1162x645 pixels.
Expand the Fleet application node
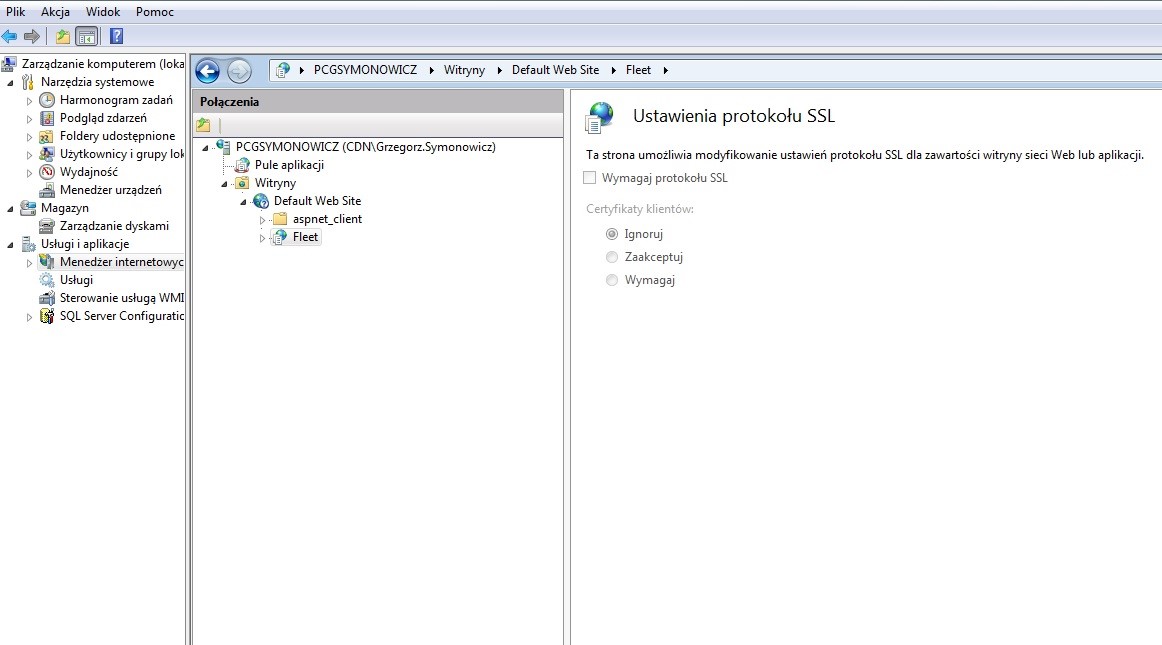pos(262,238)
